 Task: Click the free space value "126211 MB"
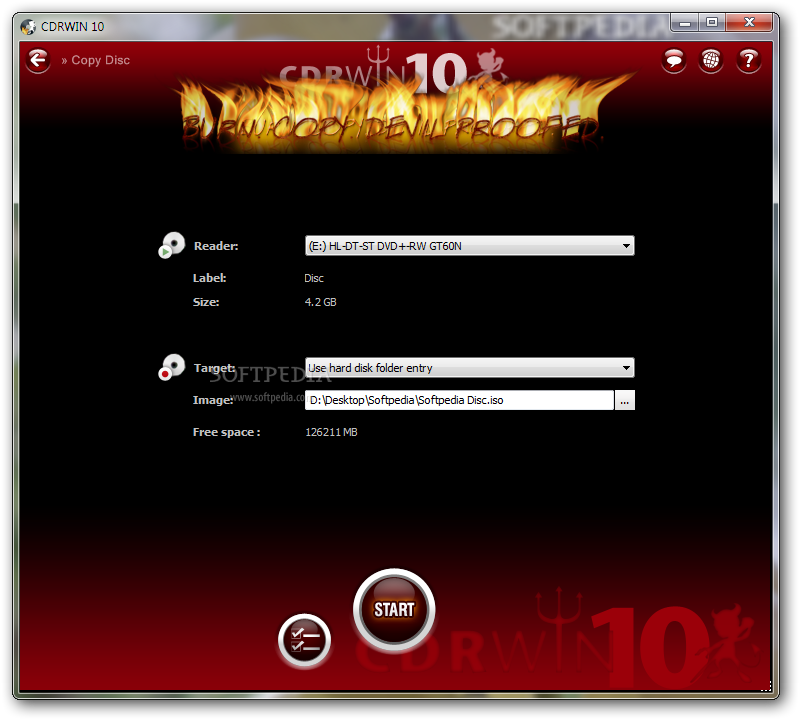[x=331, y=432]
